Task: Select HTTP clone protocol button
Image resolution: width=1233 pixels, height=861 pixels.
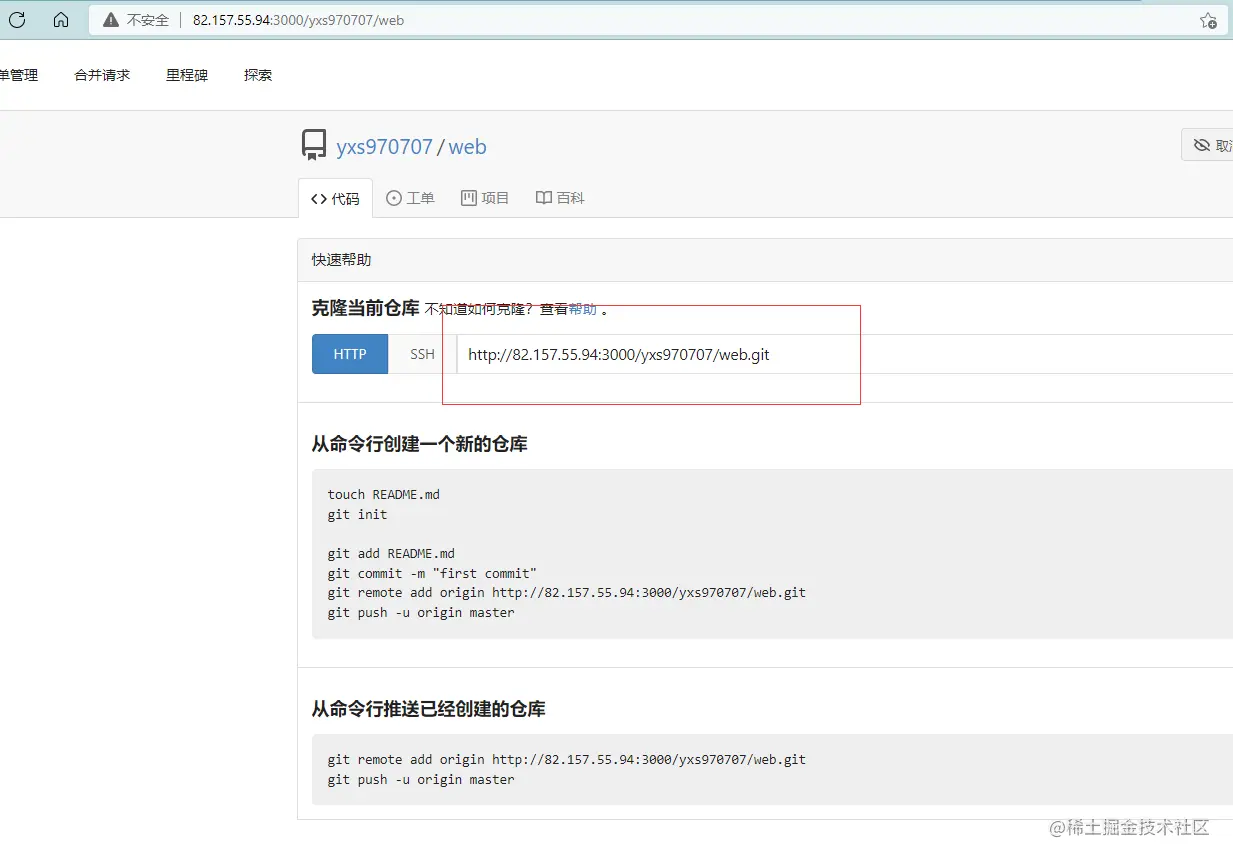Action: tap(350, 354)
